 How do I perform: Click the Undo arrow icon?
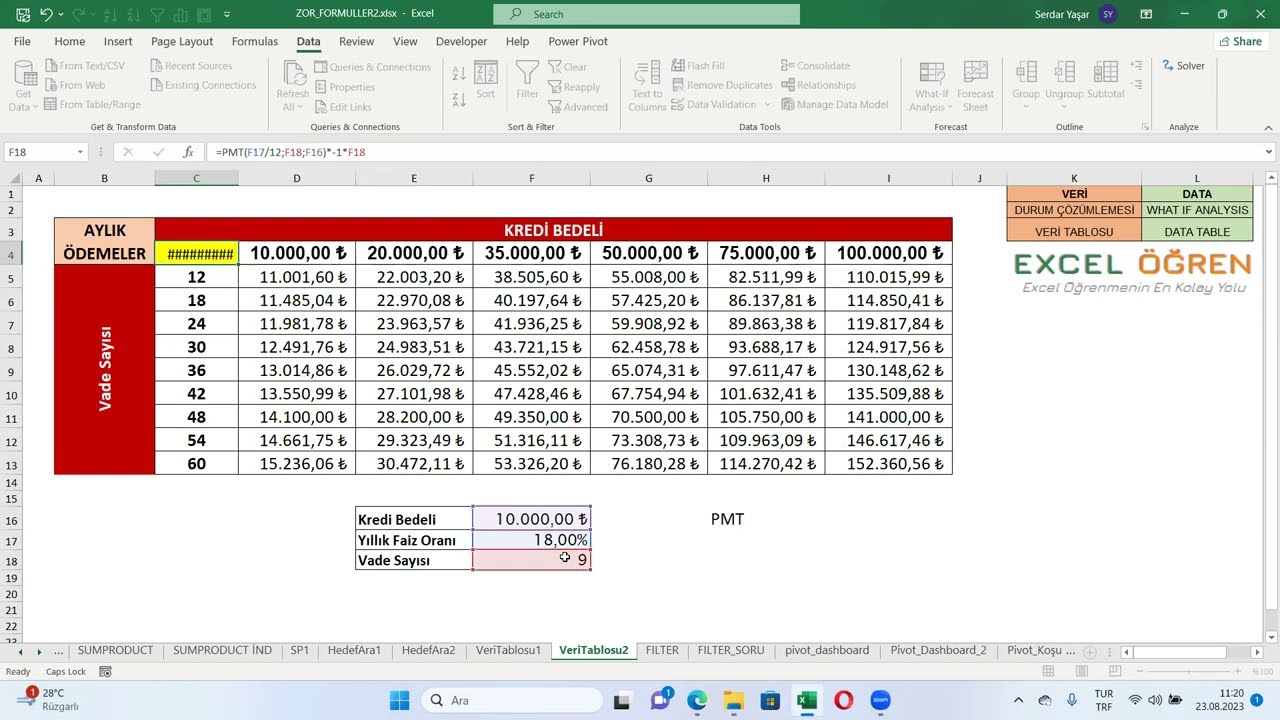46,14
